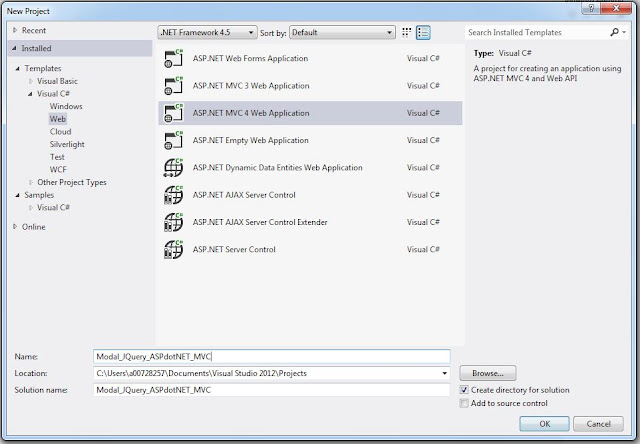Viewport: 640px width, 444px height.
Task: Select ASP.NET MVC 3 Web Application text
Action: [251, 86]
